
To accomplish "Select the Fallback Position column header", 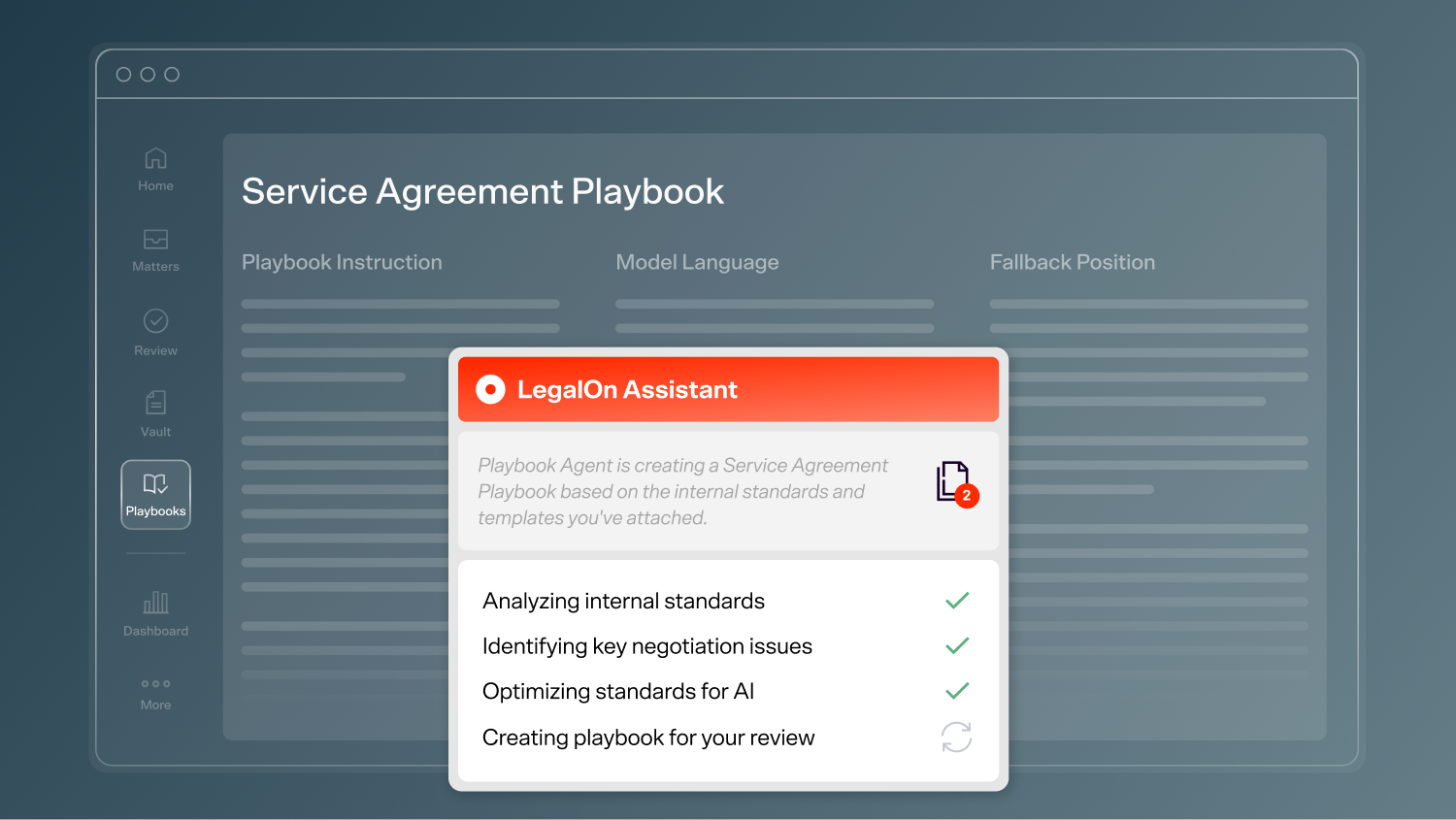I will point(1073,262).
